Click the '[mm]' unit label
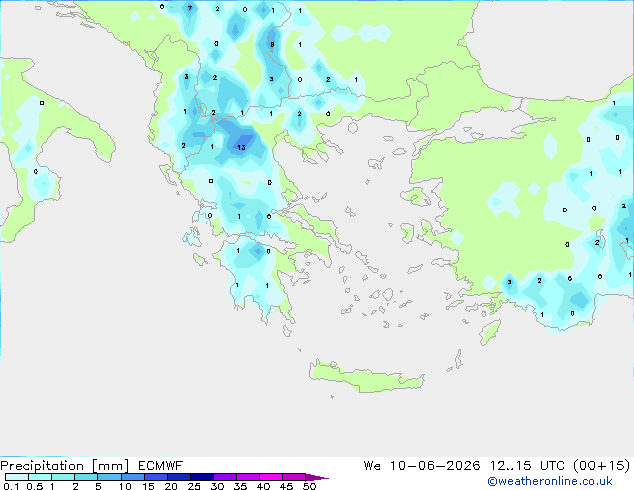 pyautogui.click(x=111, y=466)
